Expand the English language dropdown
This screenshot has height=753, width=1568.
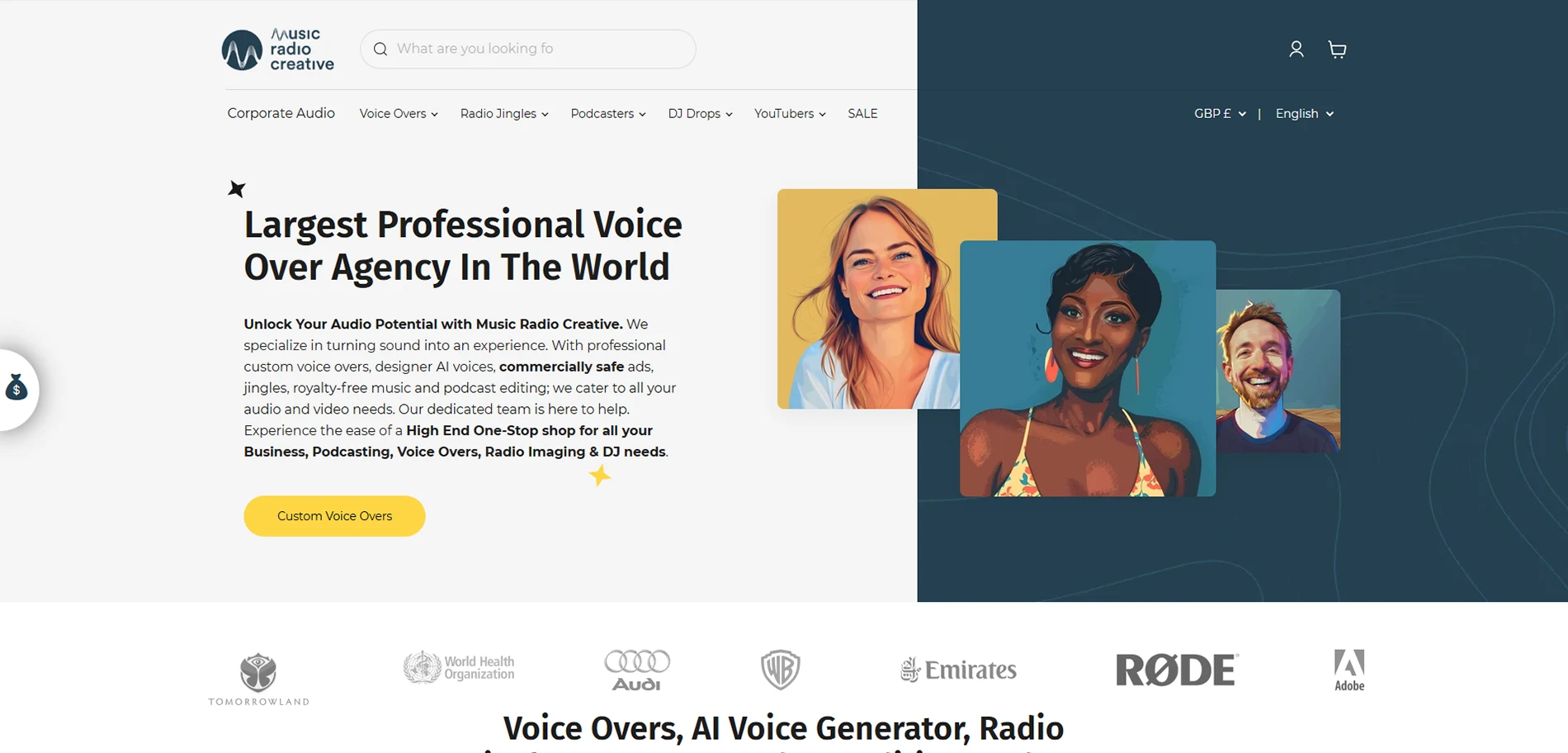coord(1303,113)
